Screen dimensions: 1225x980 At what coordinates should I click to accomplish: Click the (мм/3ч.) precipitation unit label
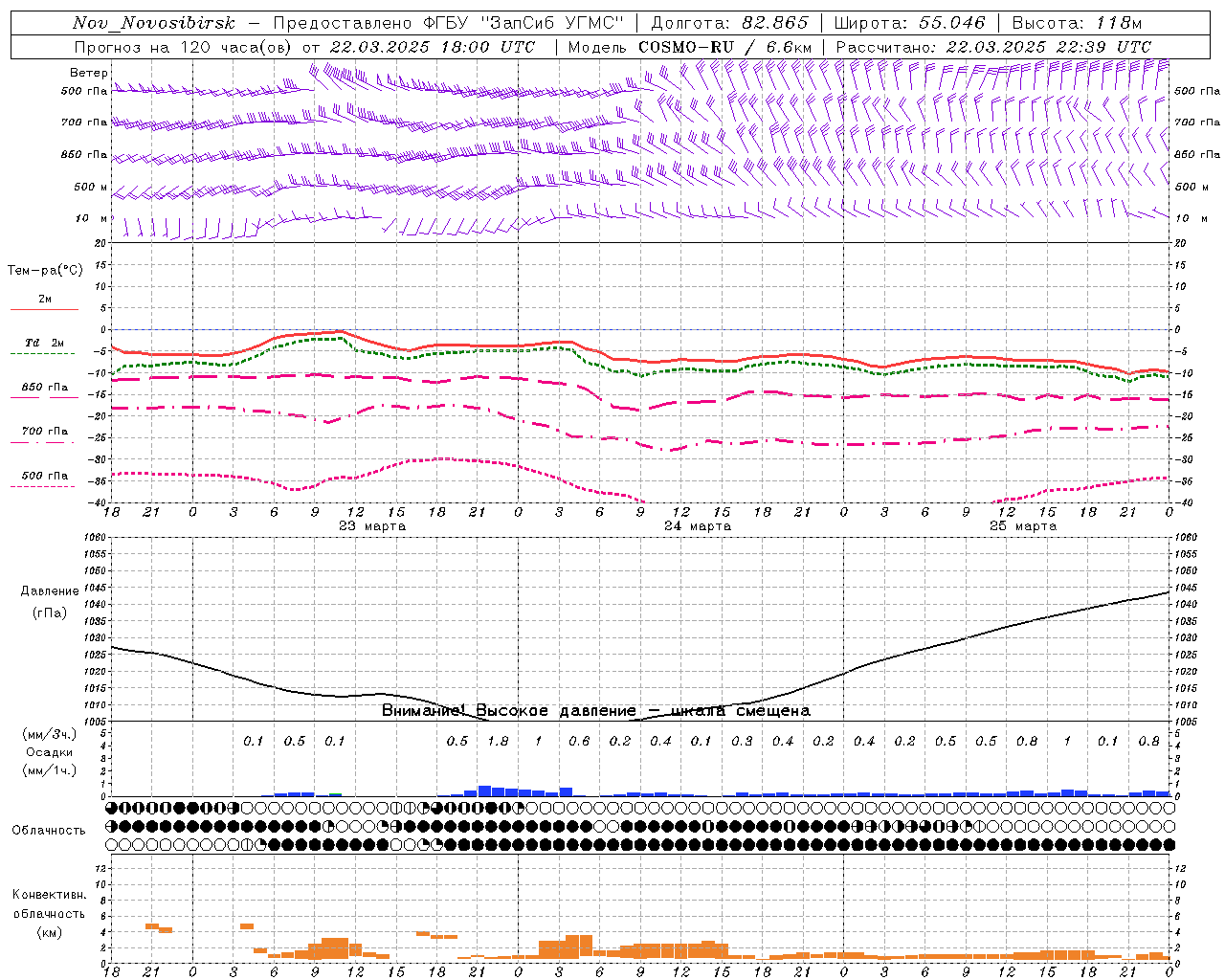tap(50, 734)
